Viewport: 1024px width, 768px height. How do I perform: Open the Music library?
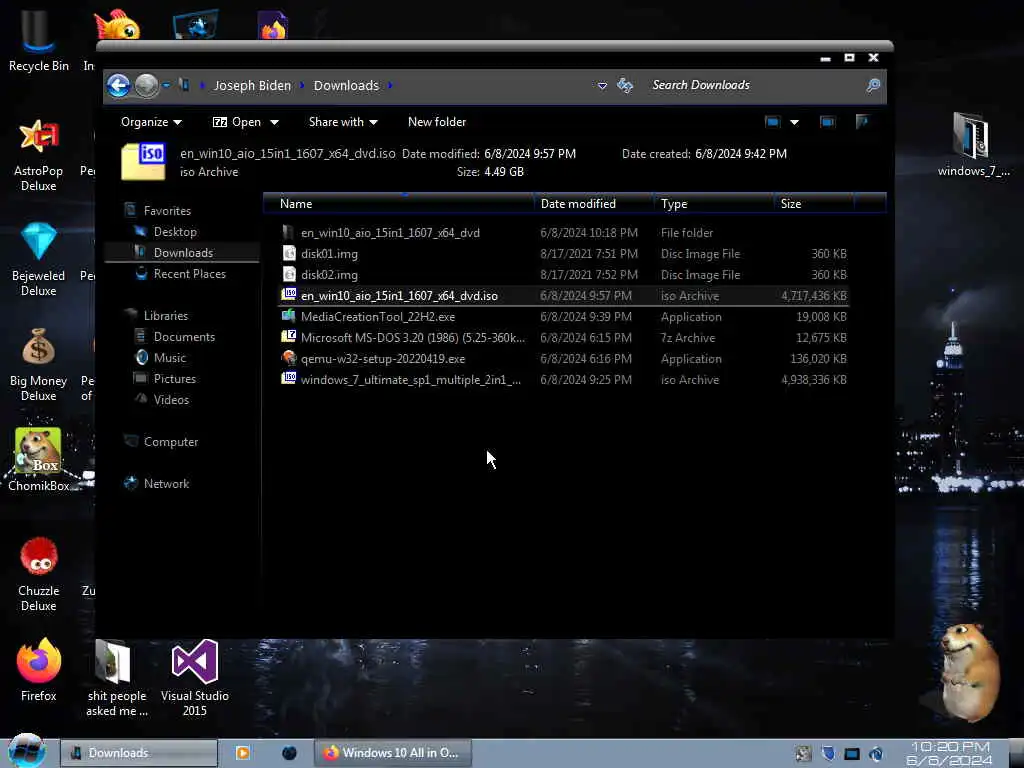tap(169, 357)
